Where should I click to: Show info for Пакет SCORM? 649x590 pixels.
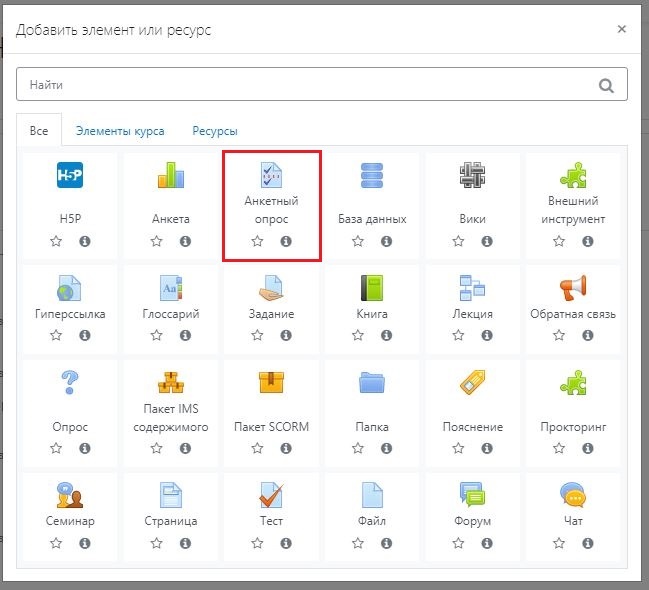286,448
